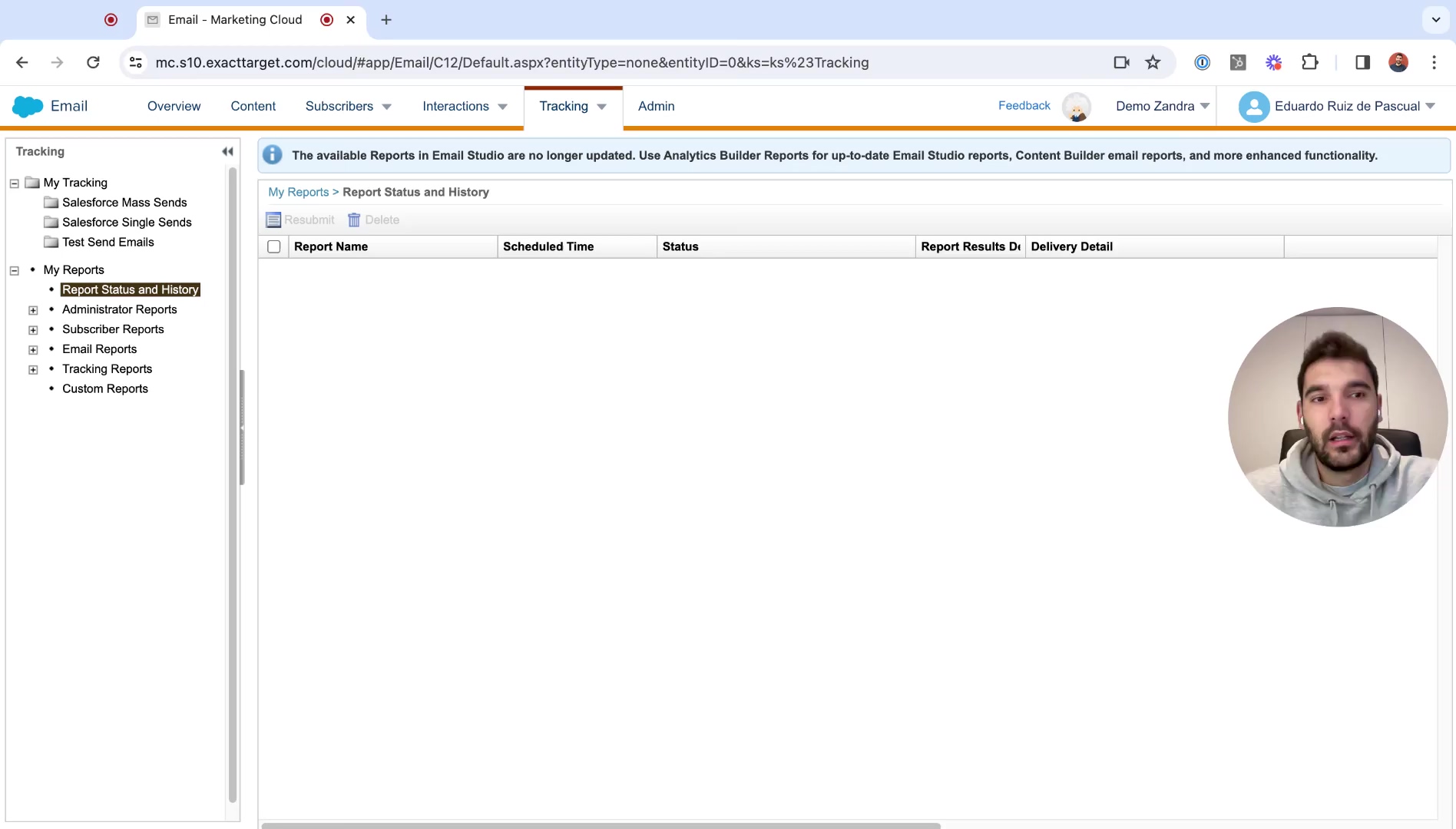Go to Overview tab
The height and width of the screenshot is (829, 1456).
tap(174, 107)
